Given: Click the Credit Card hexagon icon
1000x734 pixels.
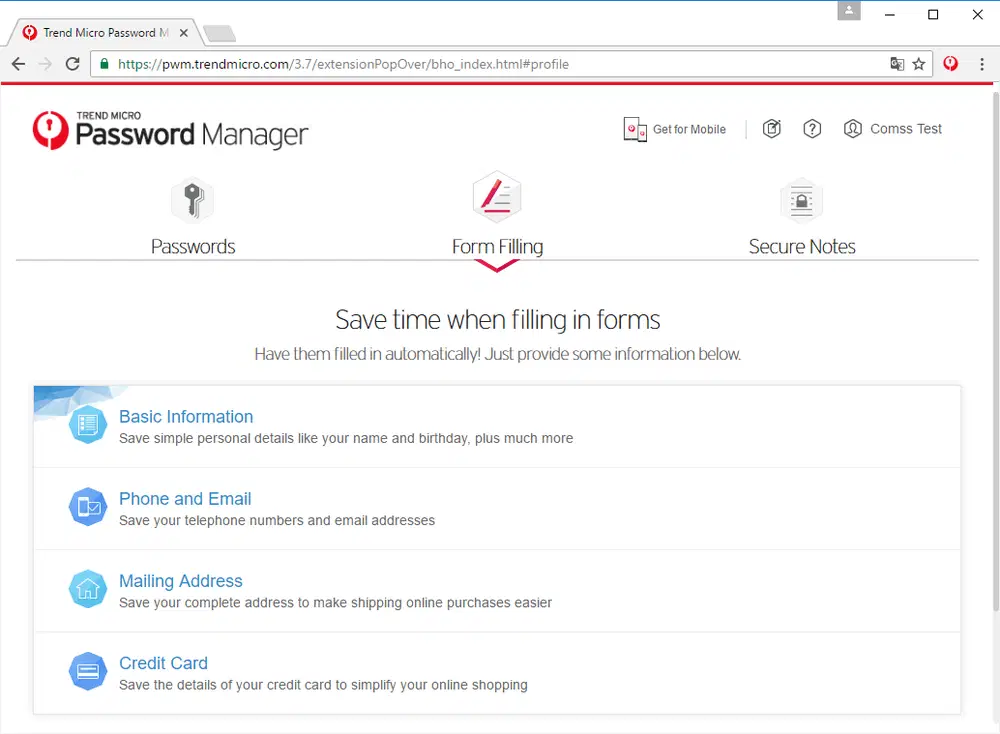Looking at the screenshot, I should (87, 671).
